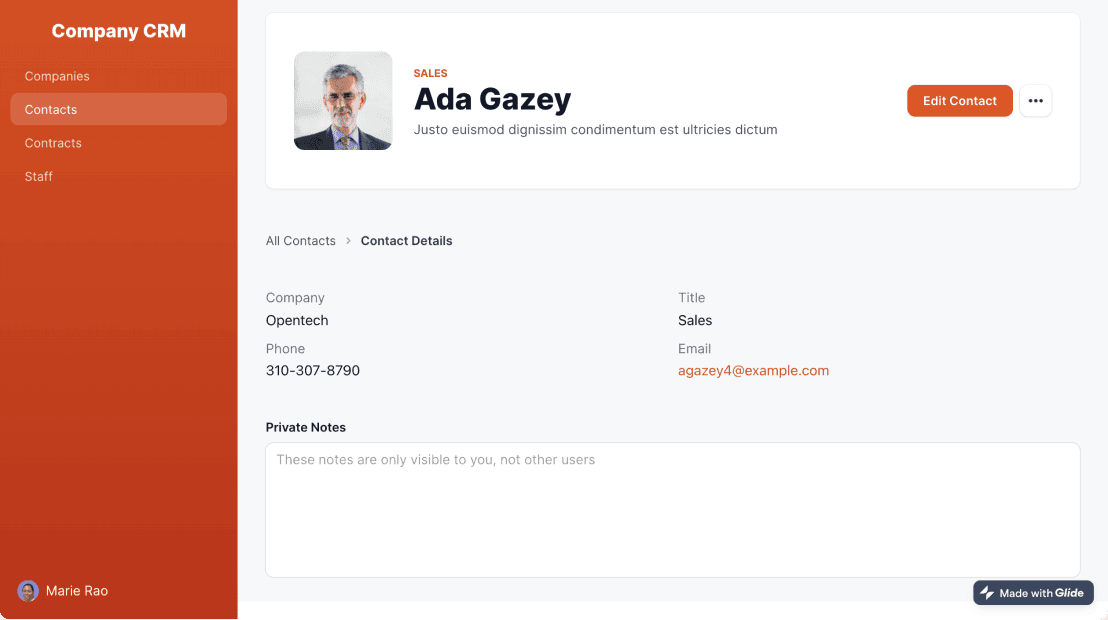The height and width of the screenshot is (620, 1108).
Task: Navigate back to All Contacts breadcrumb
Action: [300, 241]
